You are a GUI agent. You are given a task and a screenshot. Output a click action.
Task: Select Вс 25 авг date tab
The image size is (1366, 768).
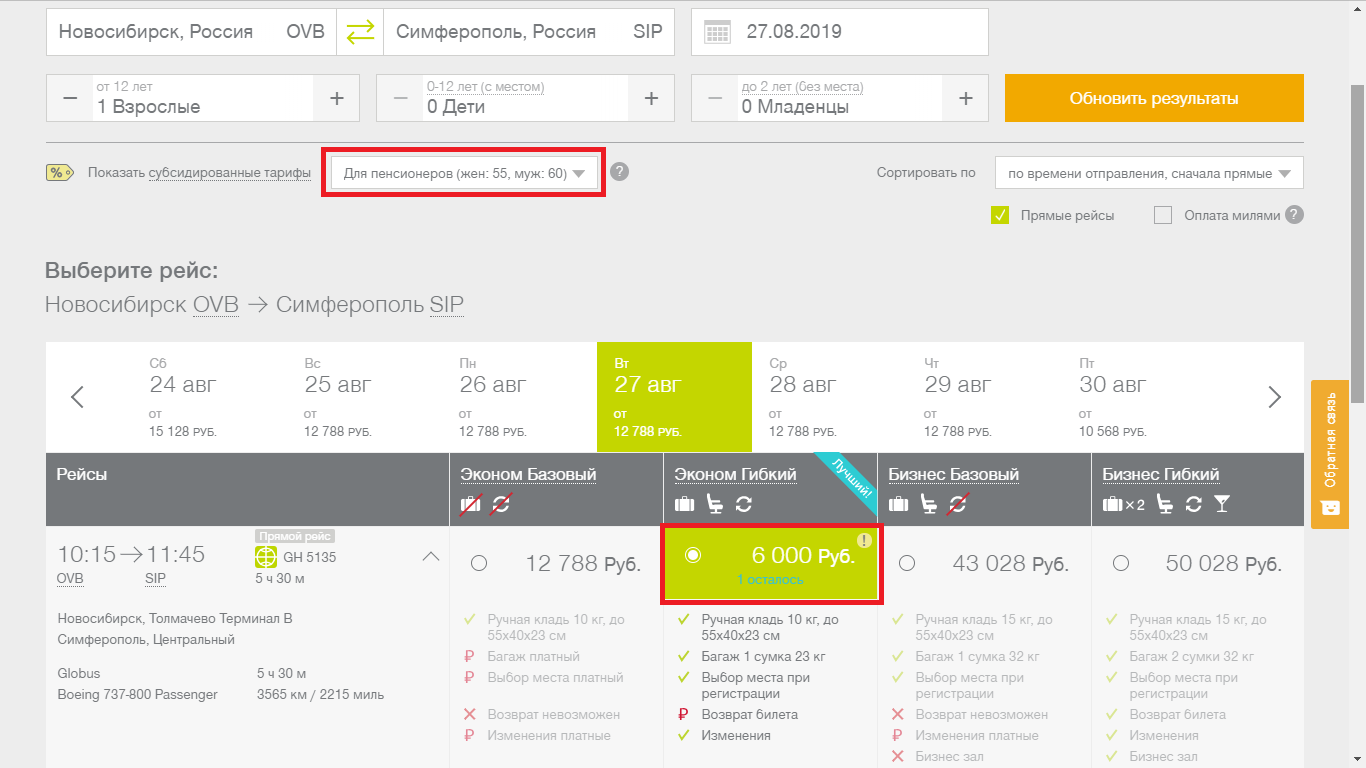pos(364,397)
